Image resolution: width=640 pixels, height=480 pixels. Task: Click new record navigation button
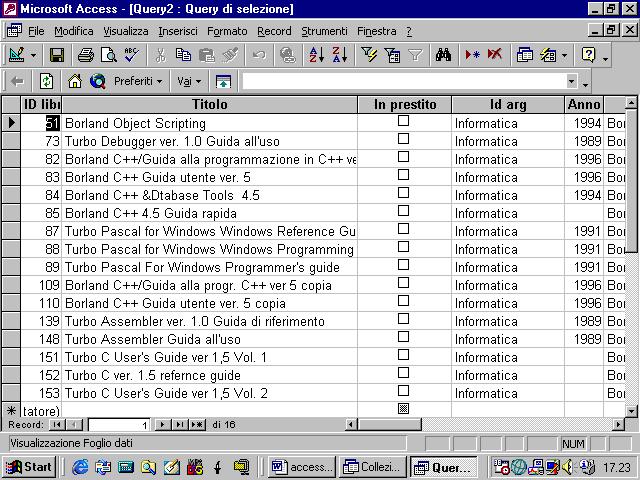(x=197, y=425)
